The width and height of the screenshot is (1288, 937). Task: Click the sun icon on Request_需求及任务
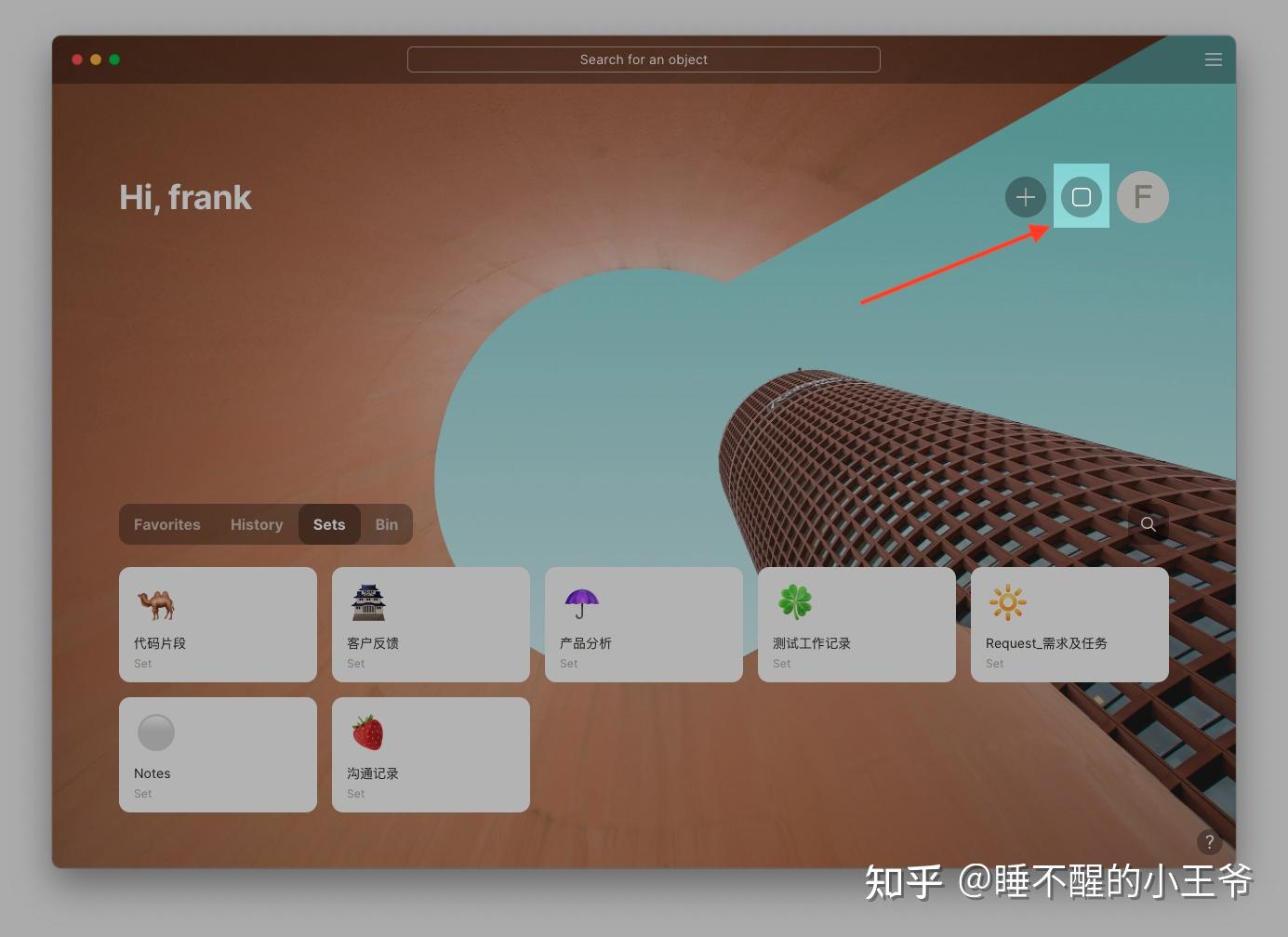pos(1008,602)
